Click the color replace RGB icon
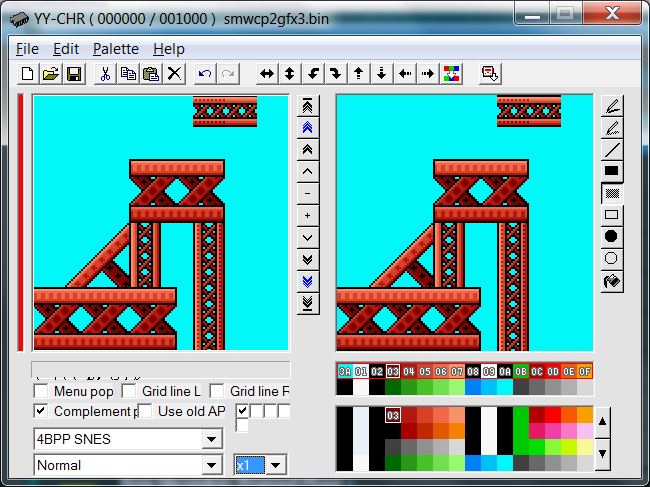The height and width of the screenshot is (487, 650). [x=451, y=74]
